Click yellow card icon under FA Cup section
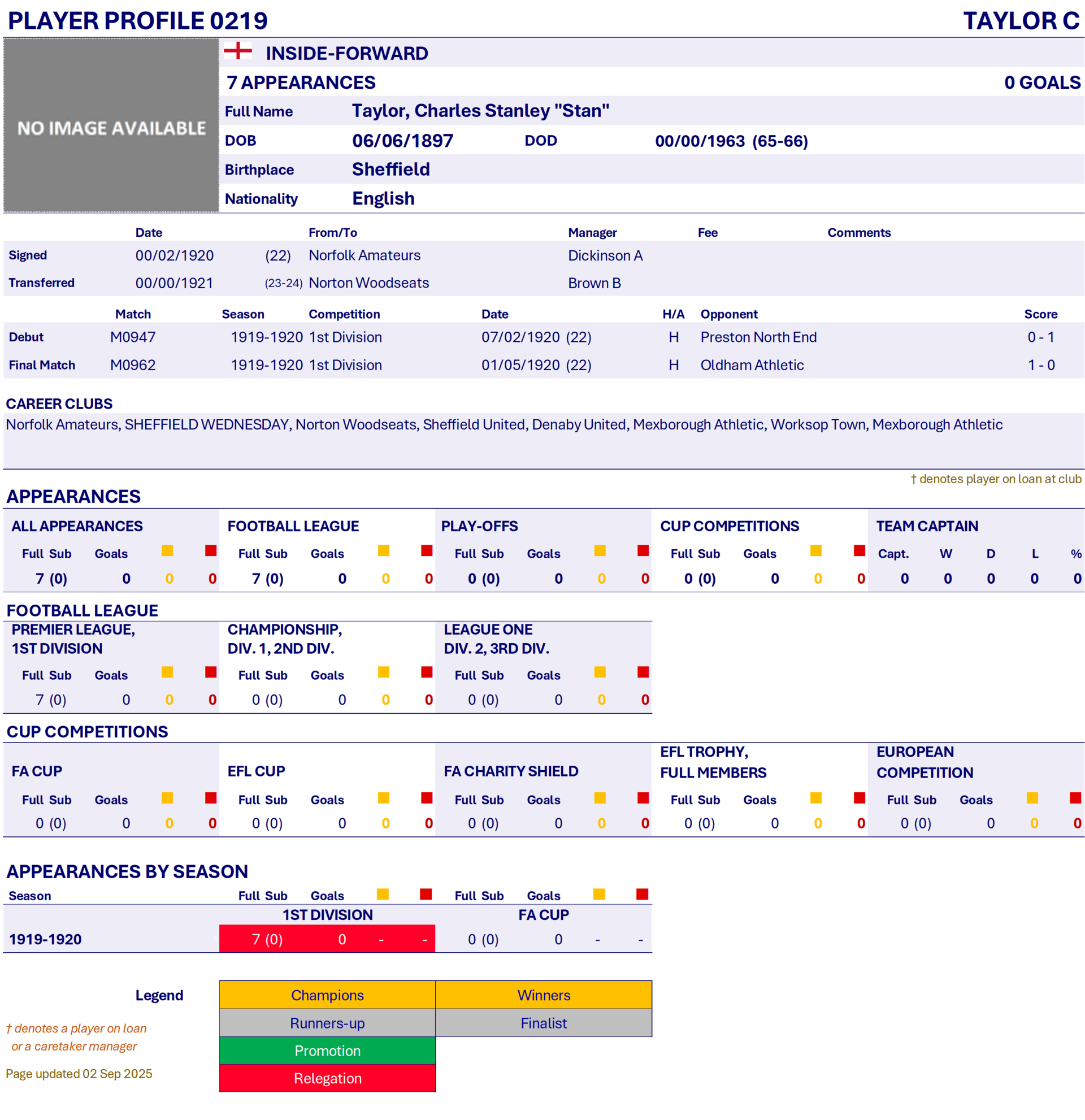This screenshot has width=1085, height=1120. (167, 798)
